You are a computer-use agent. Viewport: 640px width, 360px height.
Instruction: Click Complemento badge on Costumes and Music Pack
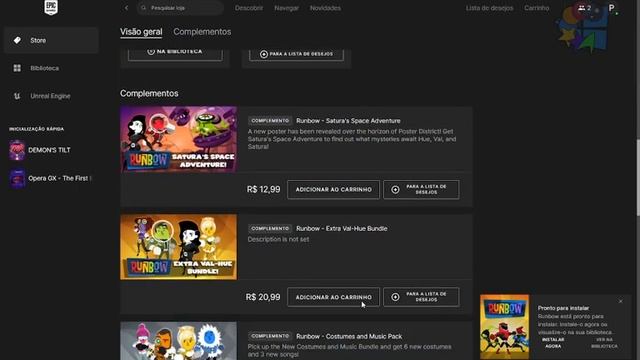click(270, 336)
